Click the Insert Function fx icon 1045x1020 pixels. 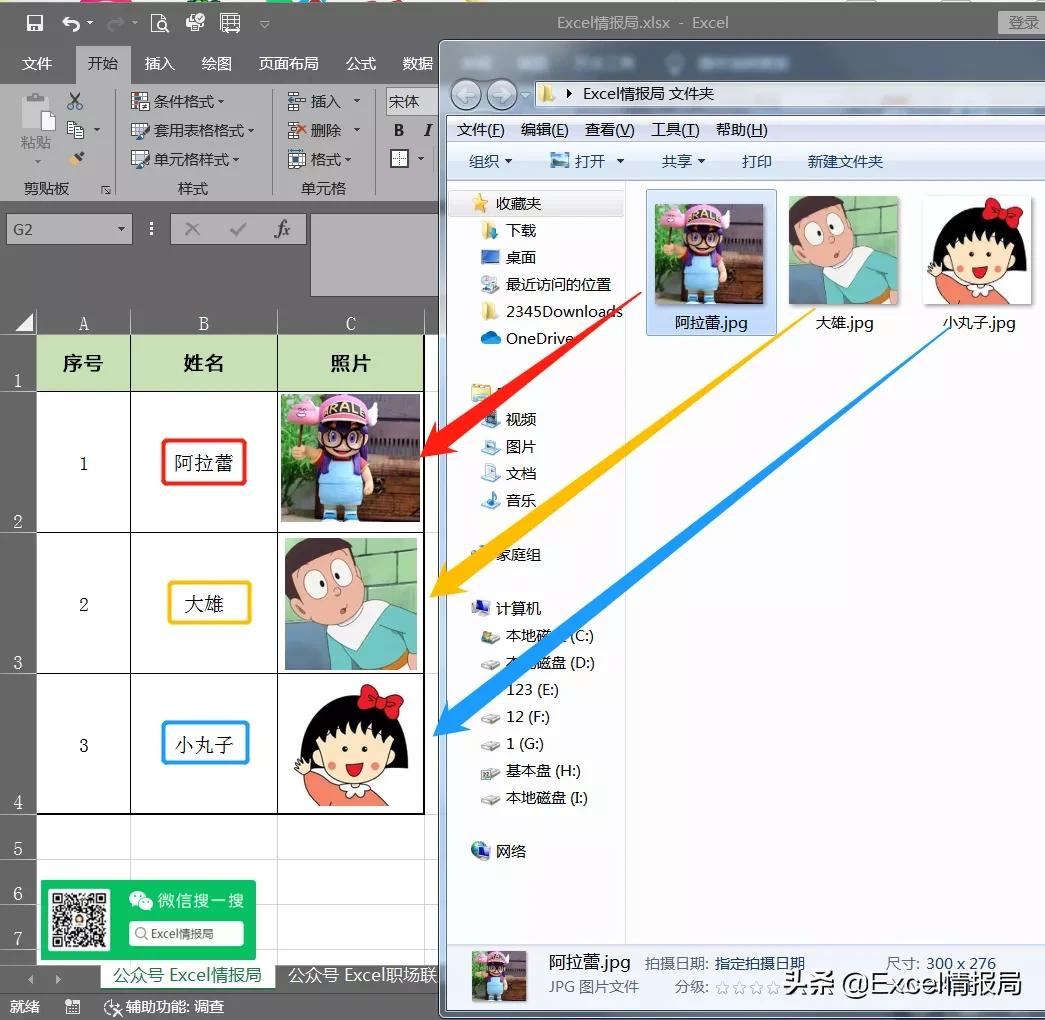[282, 229]
